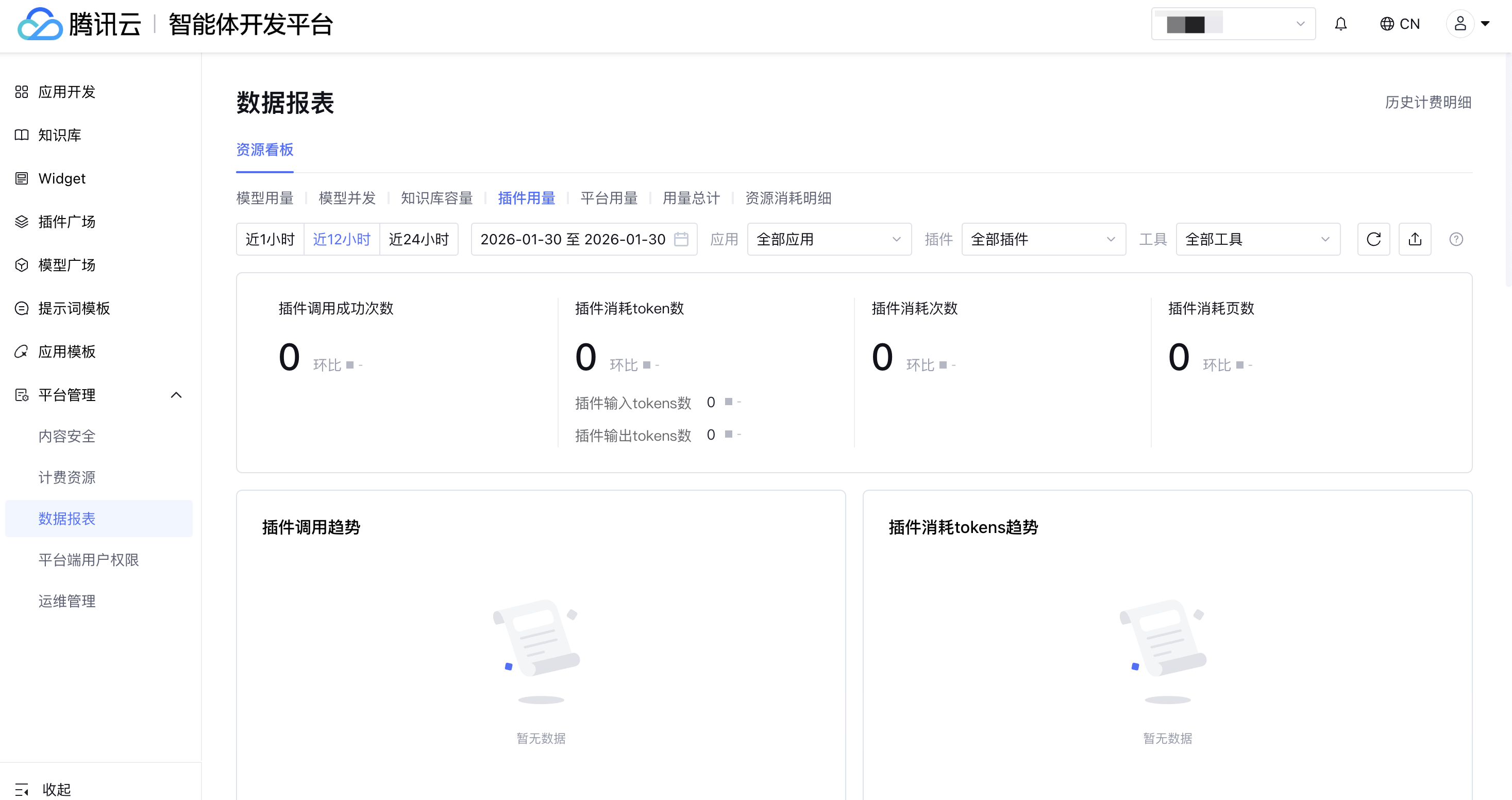Open the 全部工具 dropdown
The image size is (1512, 800).
click(1257, 239)
